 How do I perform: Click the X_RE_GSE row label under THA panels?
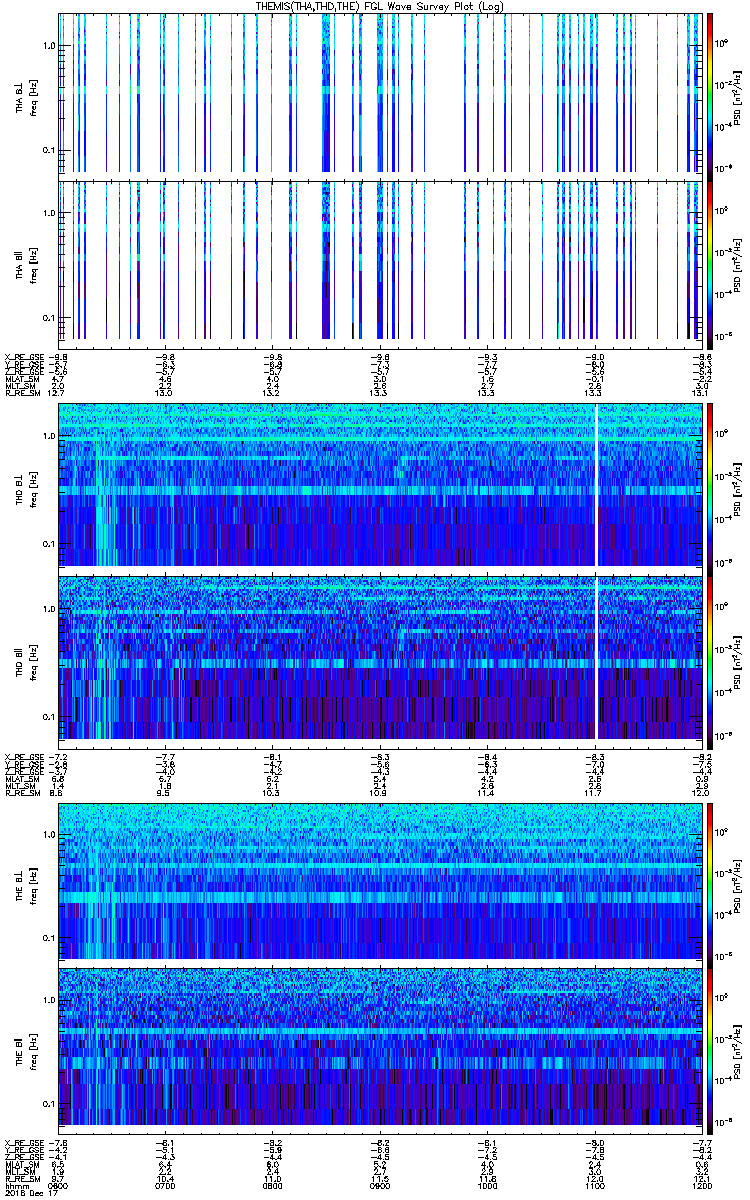(x=24, y=356)
